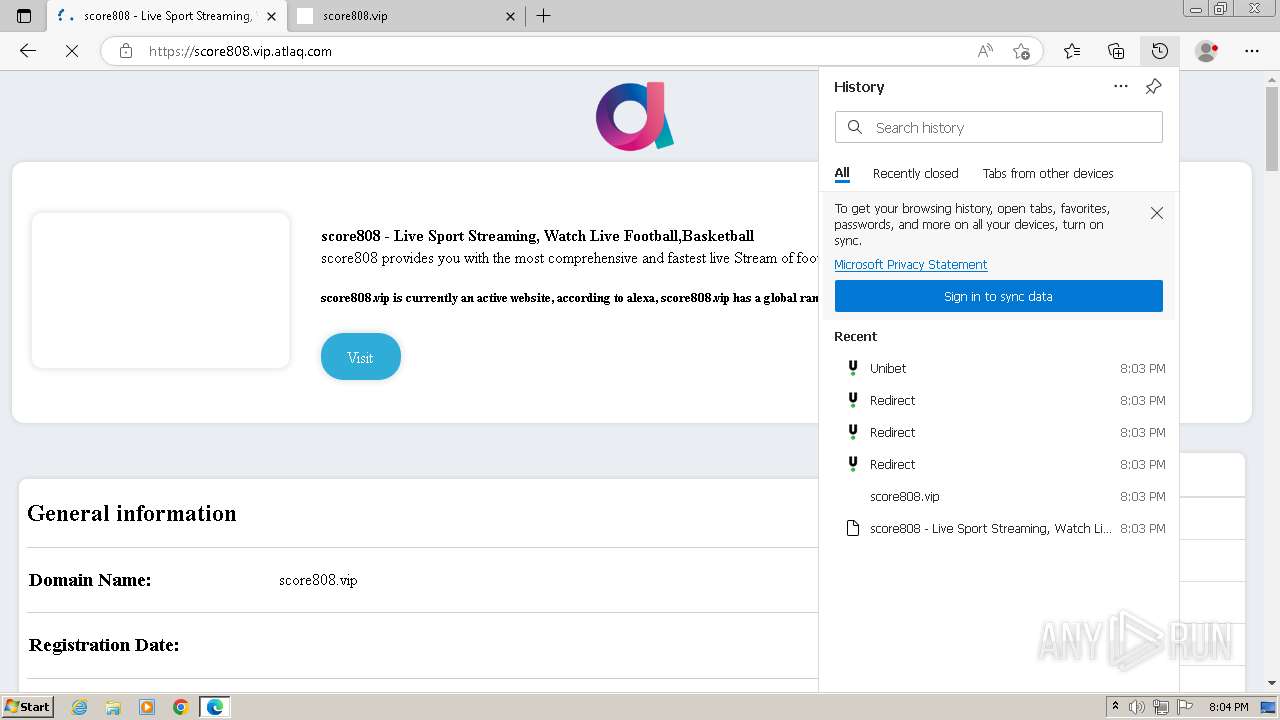1280x720 pixels.
Task: Click the blue Visit button
Action: (360, 357)
